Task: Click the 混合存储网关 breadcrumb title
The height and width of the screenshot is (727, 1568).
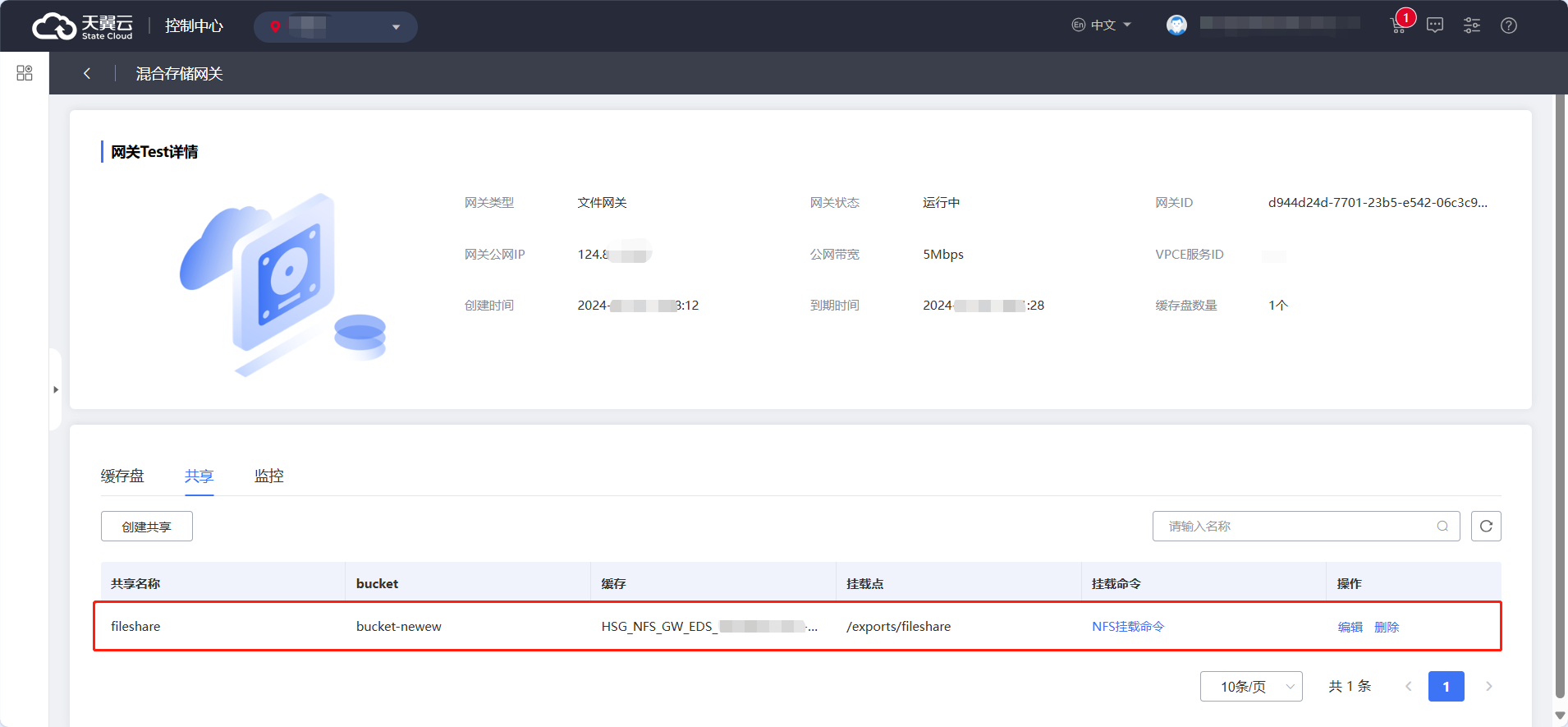Action: pyautogui.click(x=179, y=74)
